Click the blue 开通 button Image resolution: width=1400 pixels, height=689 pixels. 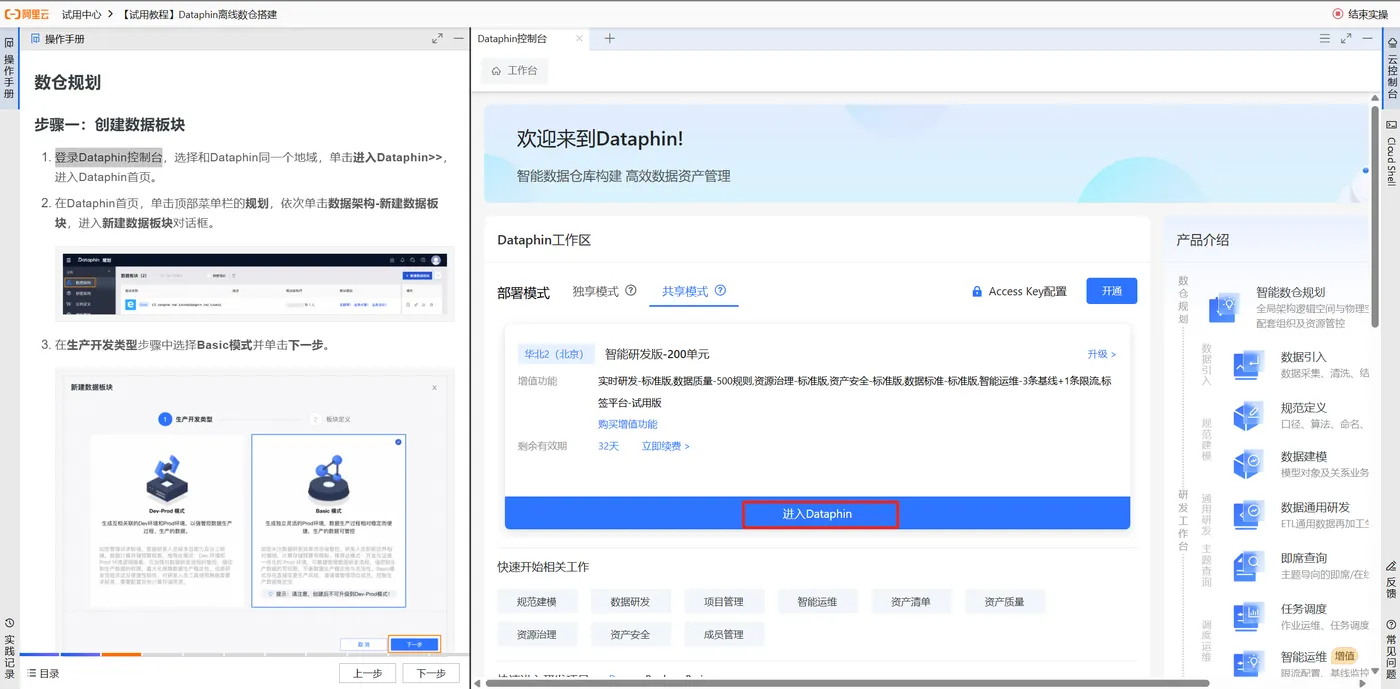coord(1112,291)
